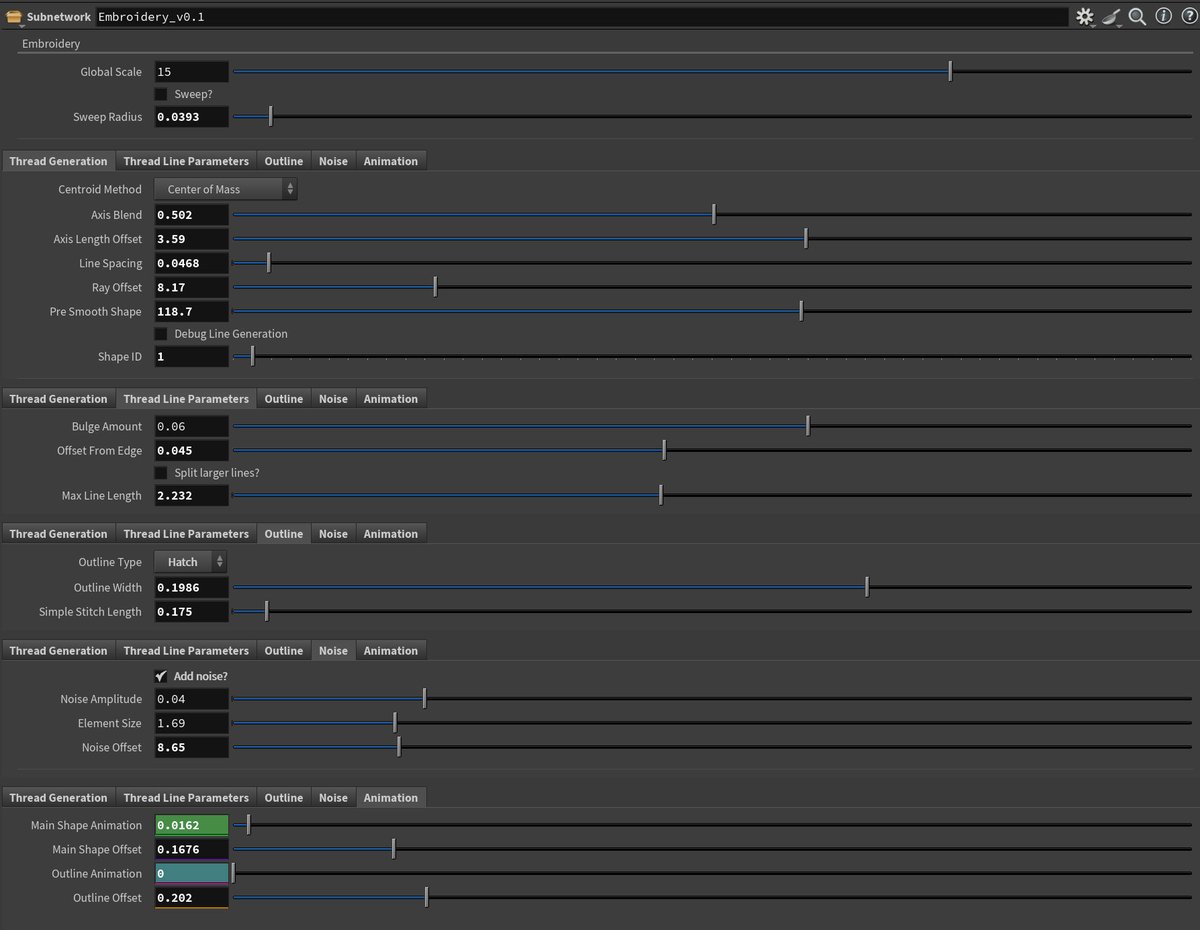Click the Shape ID value field
This screenshot has height=930, width=1200.
click(x=191, y=356)
